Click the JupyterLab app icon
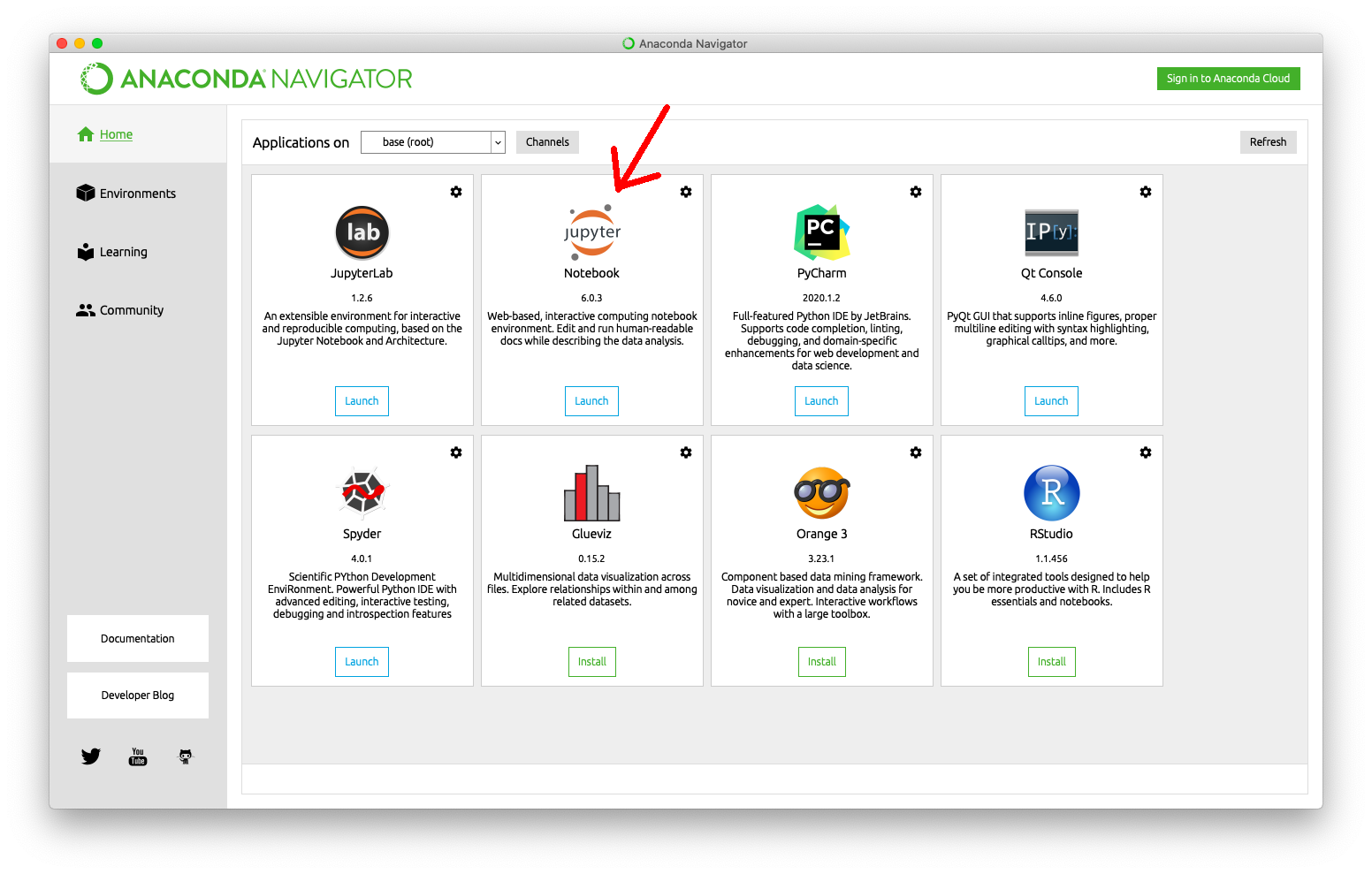Image resolution: width=1372 pixels, height=874 pixels. tap(362, 232)
